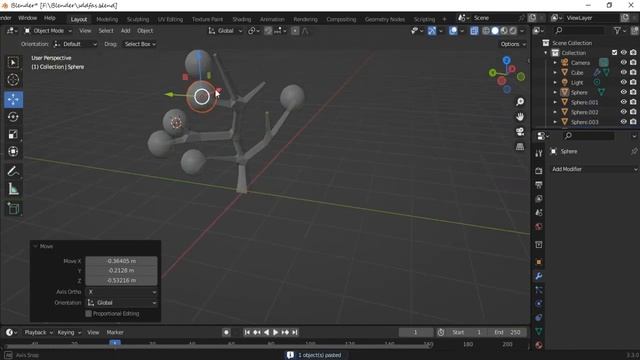This screenshot has height=360, width=640.
Task: Adjust the Move X value field
Action: tap(122, 261)
